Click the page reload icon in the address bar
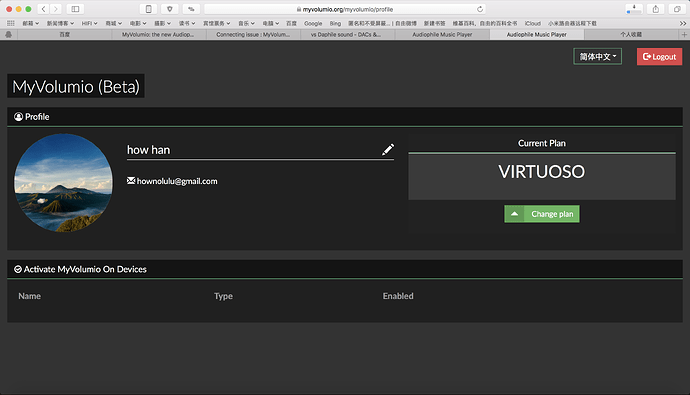This screenshot has height=395, width=690. click(480, 9)
